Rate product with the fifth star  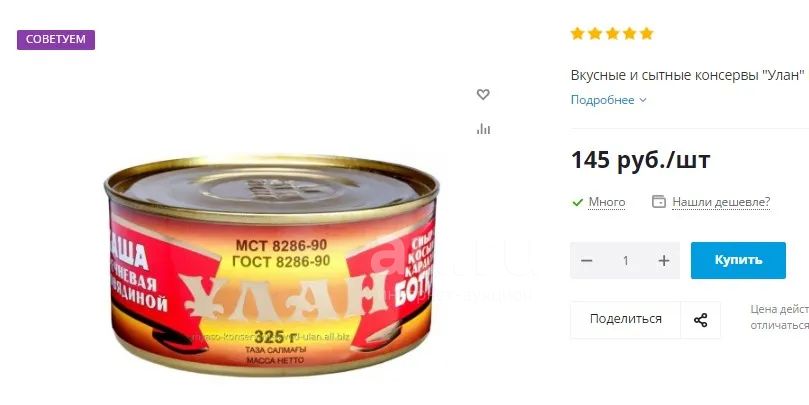click(x=647, y=34)
